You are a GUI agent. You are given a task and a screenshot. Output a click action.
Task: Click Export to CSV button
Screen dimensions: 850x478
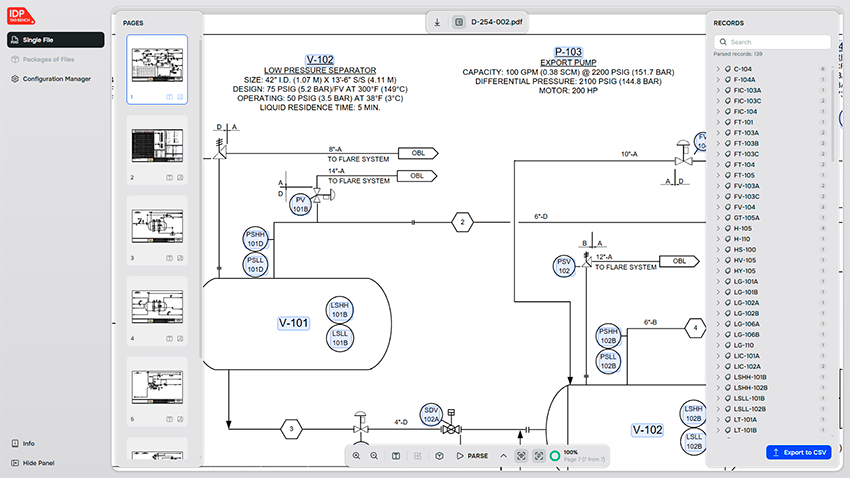click(x=799, y=453)
